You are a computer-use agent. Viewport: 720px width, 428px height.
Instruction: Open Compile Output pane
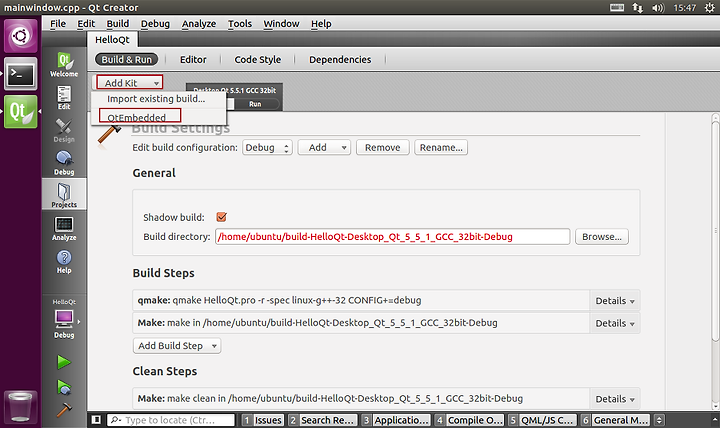[x=469, y=420]
